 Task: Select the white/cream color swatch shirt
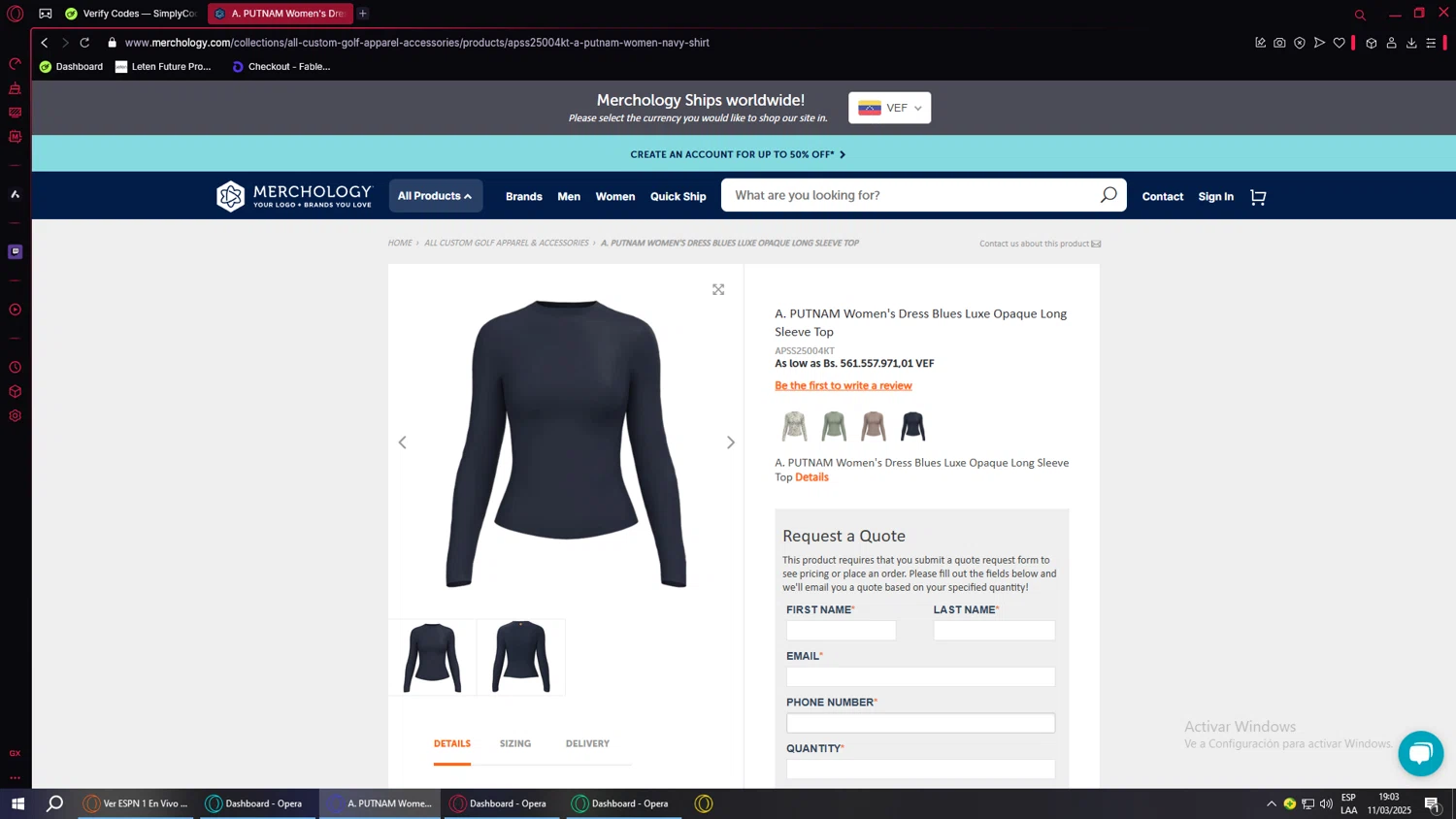coord(795,426)
